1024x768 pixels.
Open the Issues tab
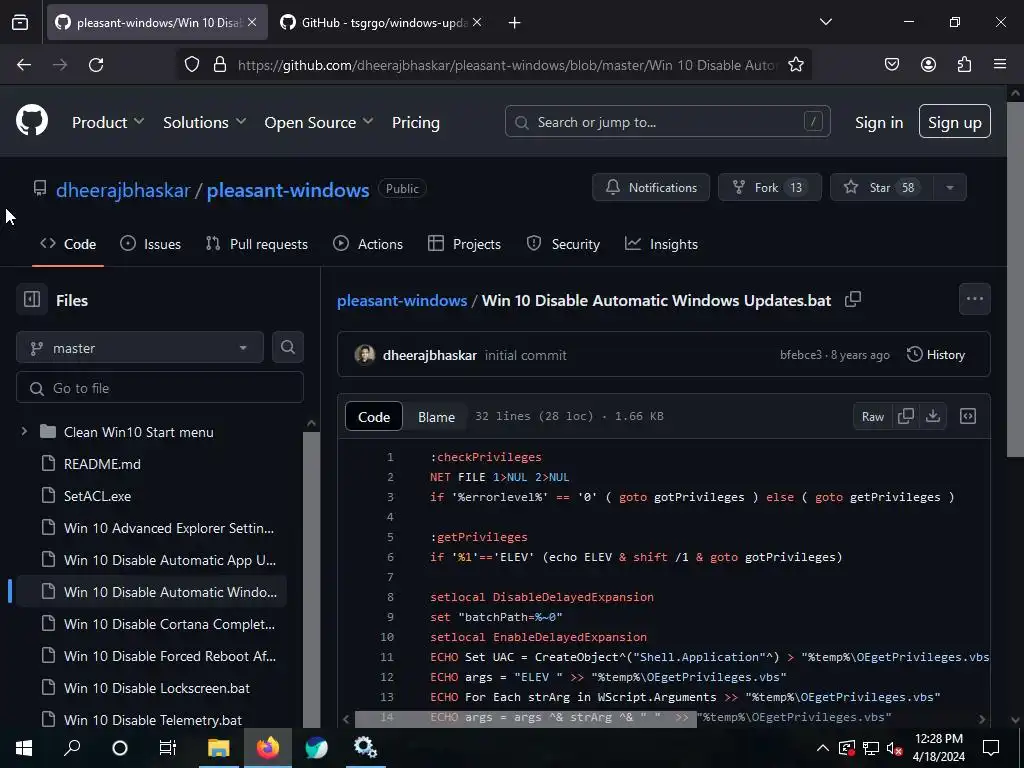(150, 244)
